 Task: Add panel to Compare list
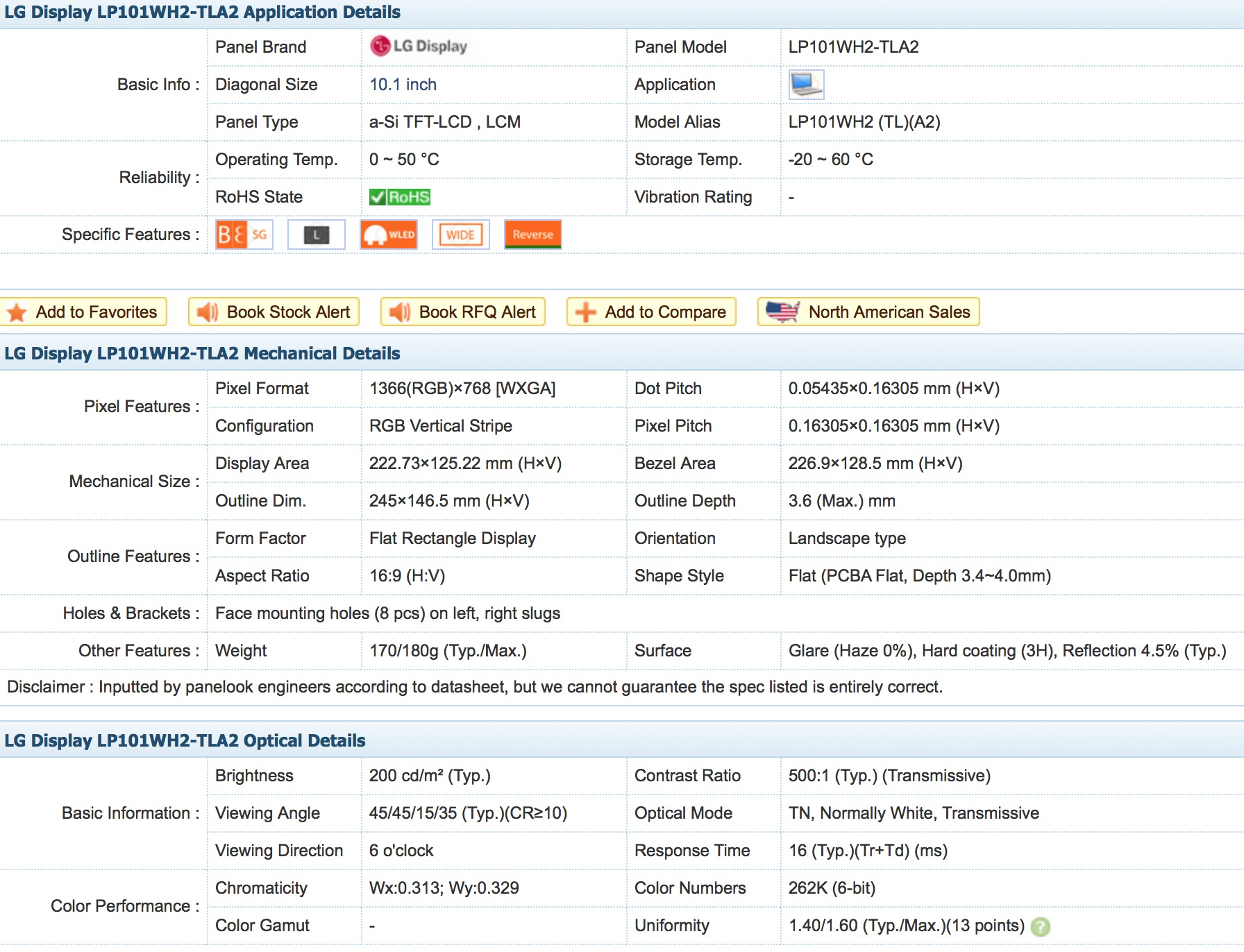(x=651, y=312)
